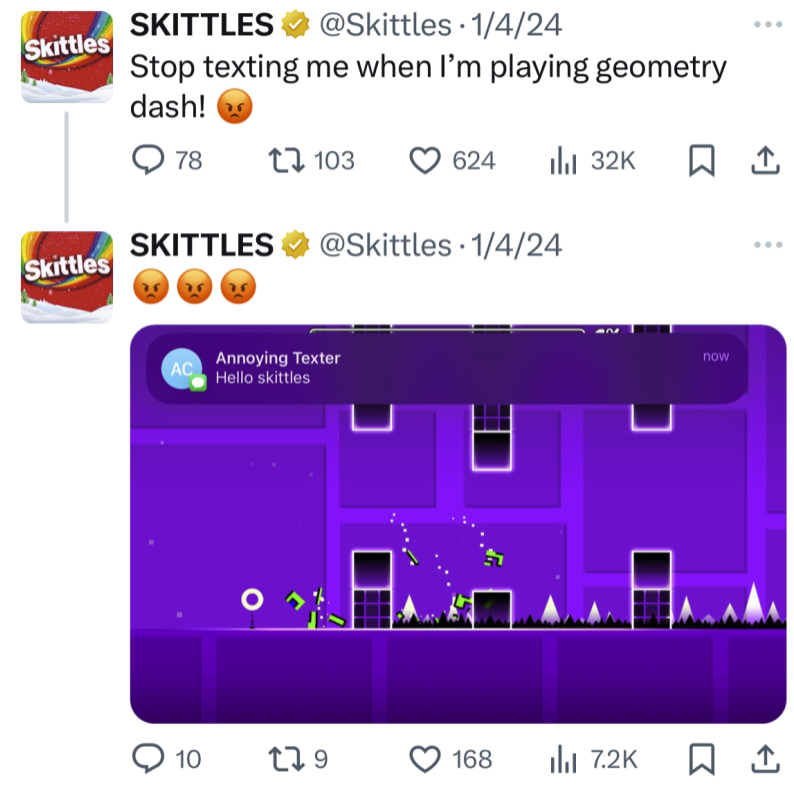The height and width of the screenshot is (786, 794).
Task: Bookmark the second Skittles tweet
Action: (701, 759)
